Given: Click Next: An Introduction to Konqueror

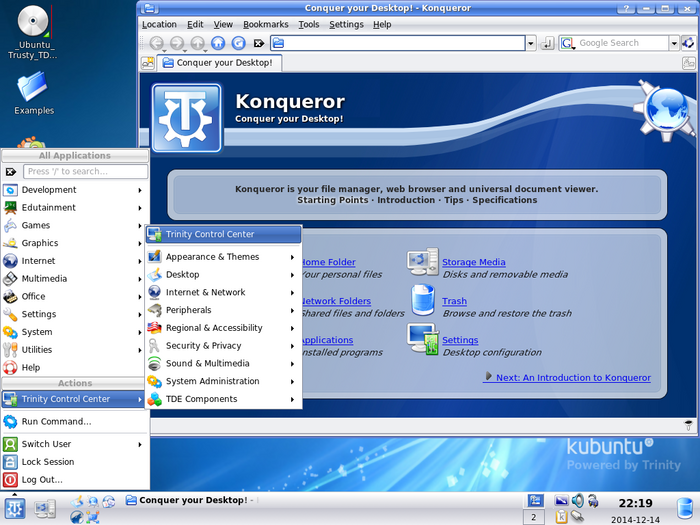Looking at the screenshot, I should (x=567, y=377).
